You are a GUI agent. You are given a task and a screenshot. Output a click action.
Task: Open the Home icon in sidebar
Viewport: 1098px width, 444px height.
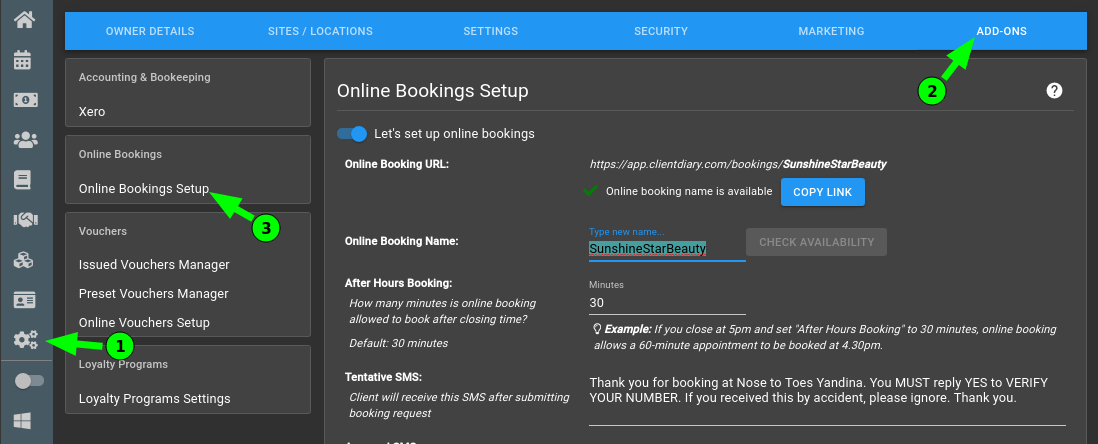(25, 20)
